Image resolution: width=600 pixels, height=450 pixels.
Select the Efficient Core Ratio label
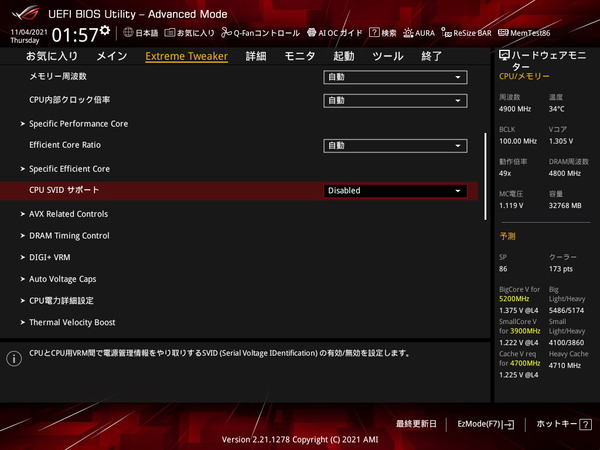(x=65, y=145)
